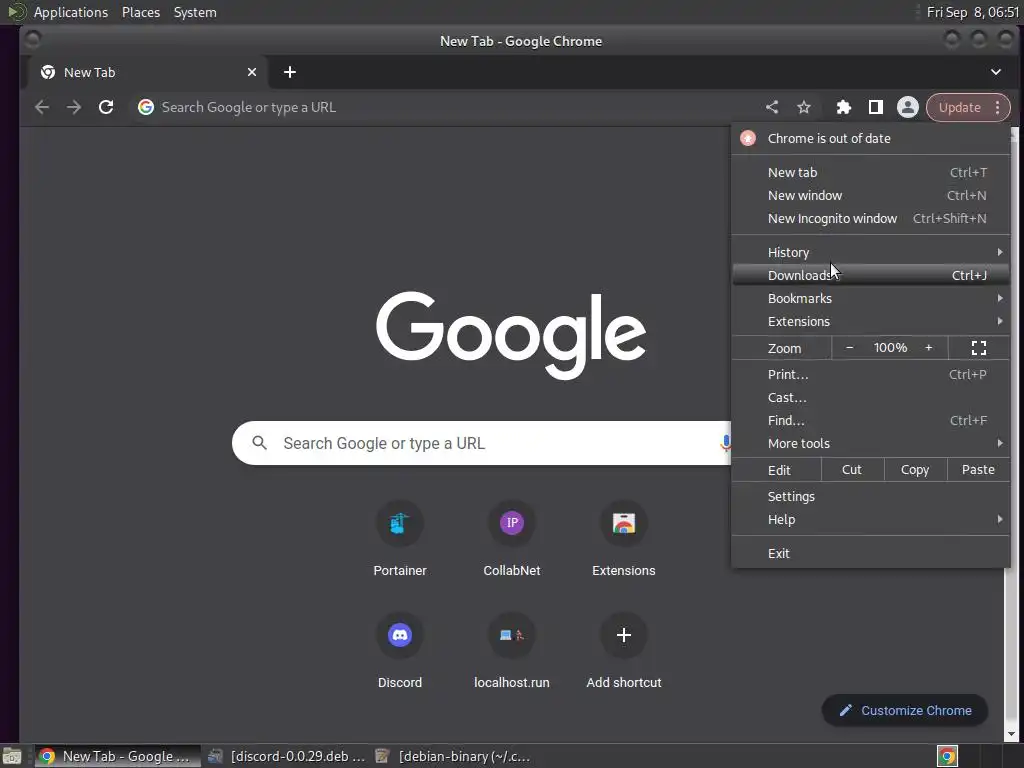
Task: Open the Places menu in the top panel
Action: coord(141,12)
